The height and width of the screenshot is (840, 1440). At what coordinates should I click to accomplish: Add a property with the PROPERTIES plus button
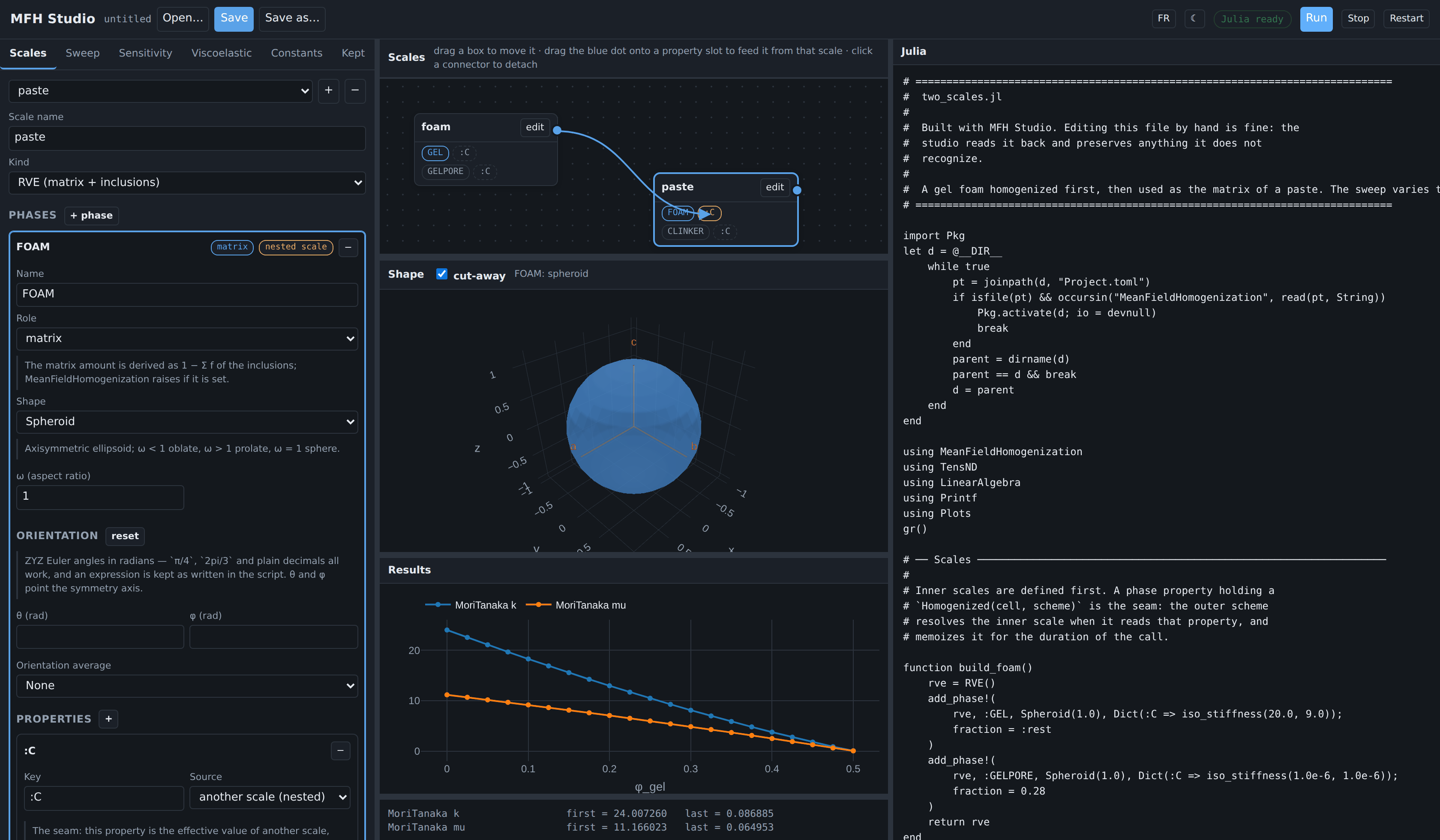tap(108, 719)
